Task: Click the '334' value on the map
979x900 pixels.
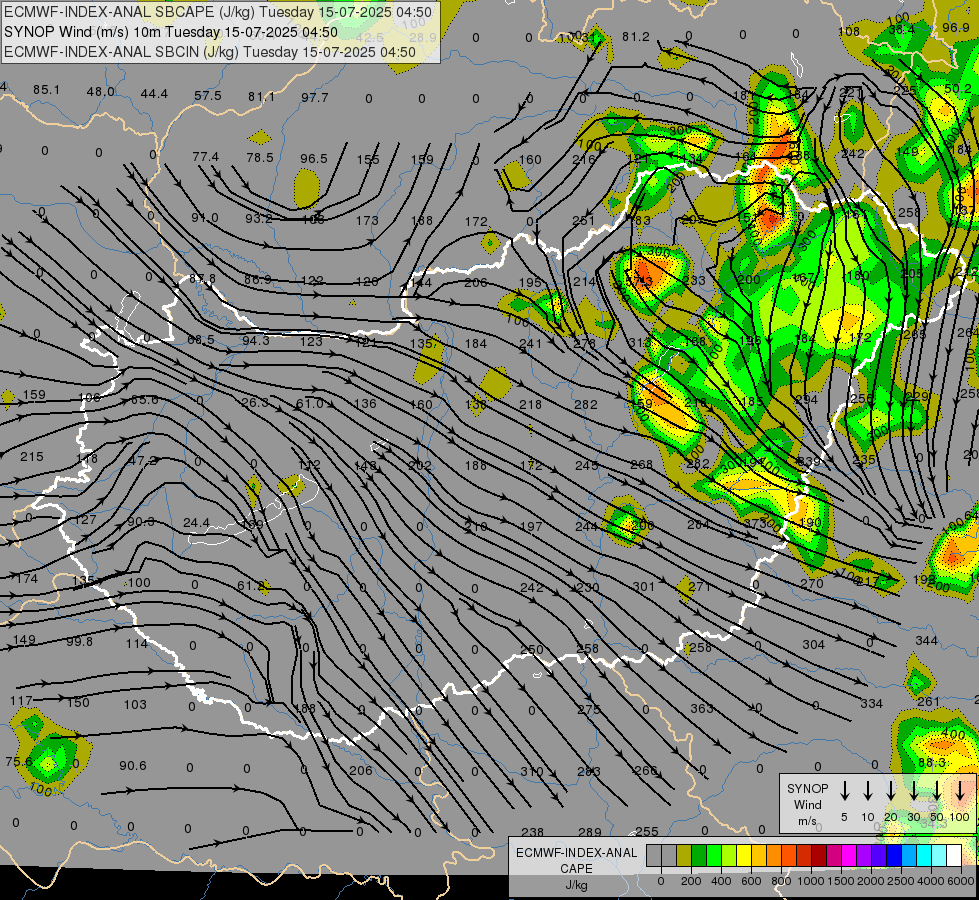Action: [x=872, y=704]
